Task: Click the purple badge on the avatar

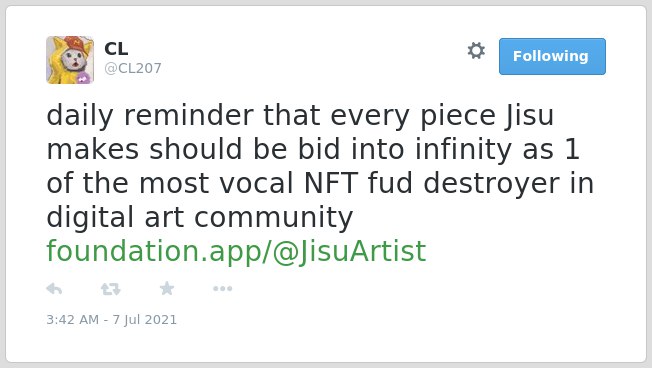Action: pyautogui.click(x=84, y=77)
